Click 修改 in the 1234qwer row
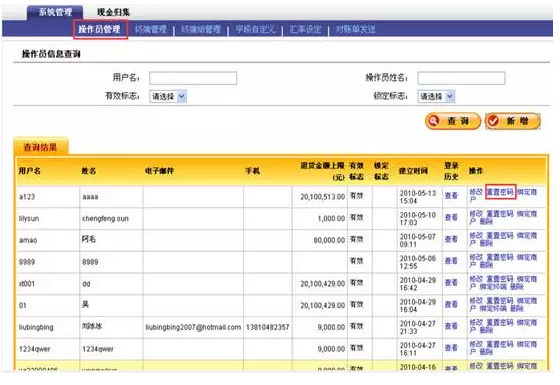This screenshot has height=385, width=560. (x=476, y=345)
